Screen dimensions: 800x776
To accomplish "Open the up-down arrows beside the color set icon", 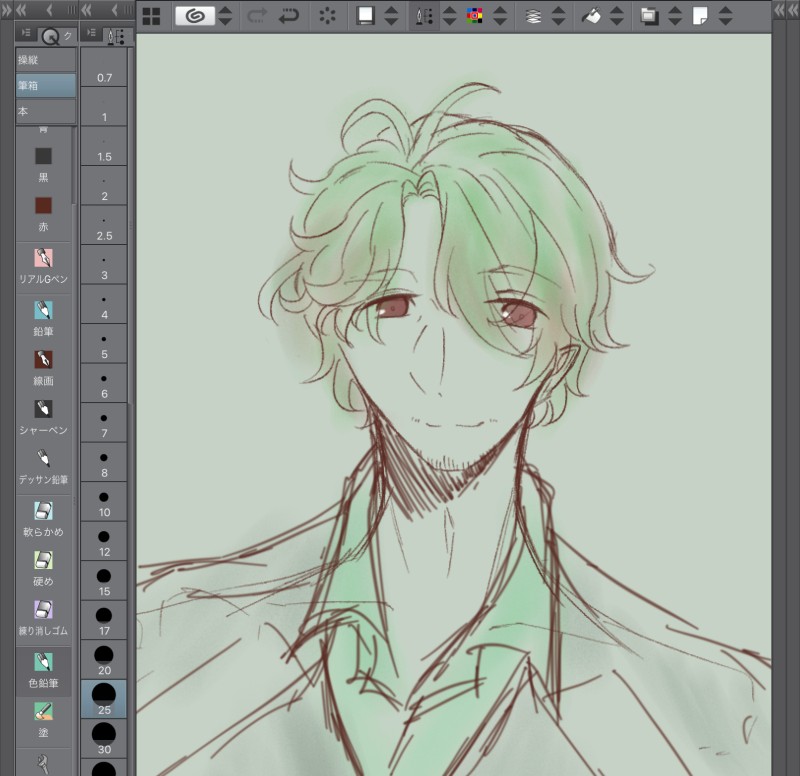I will [500, 16].
